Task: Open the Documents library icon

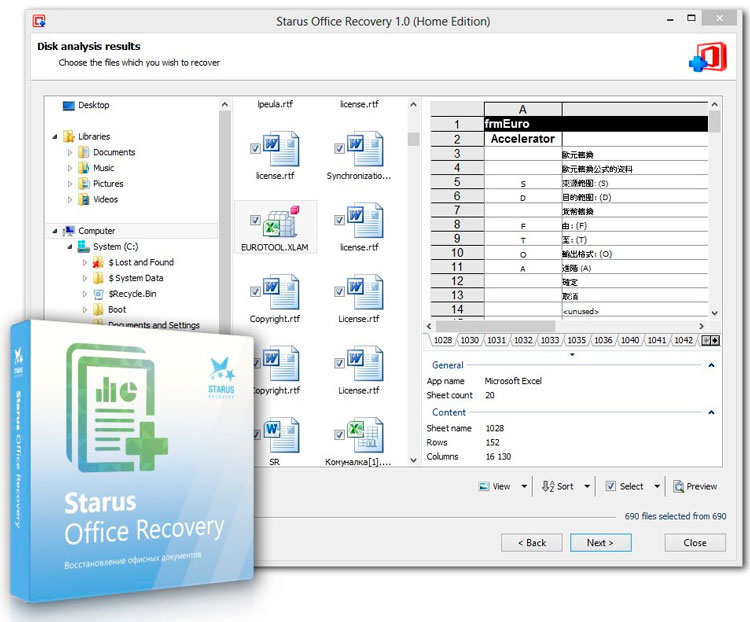Action: point(84,152)
